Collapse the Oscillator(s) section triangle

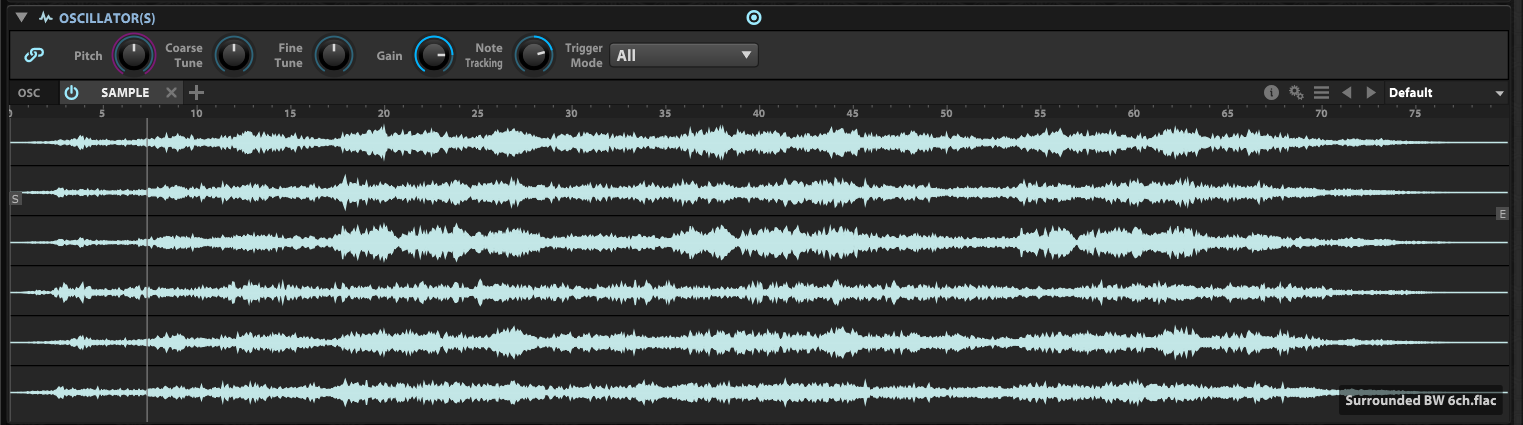22,18
